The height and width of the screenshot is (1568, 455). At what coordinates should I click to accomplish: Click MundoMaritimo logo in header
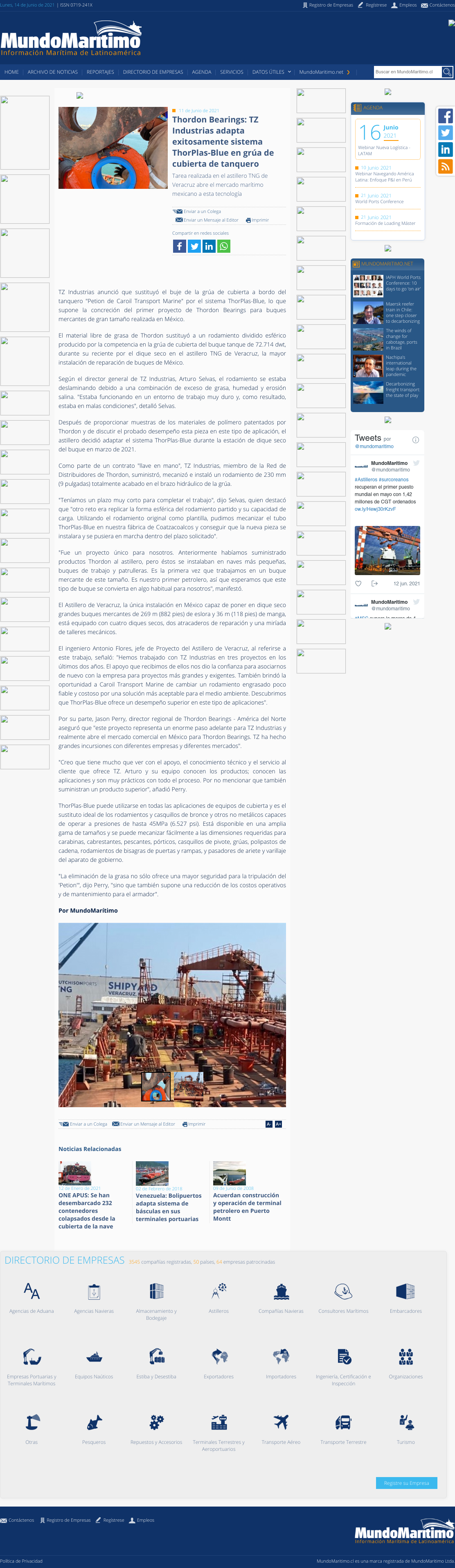click(71, 39)
